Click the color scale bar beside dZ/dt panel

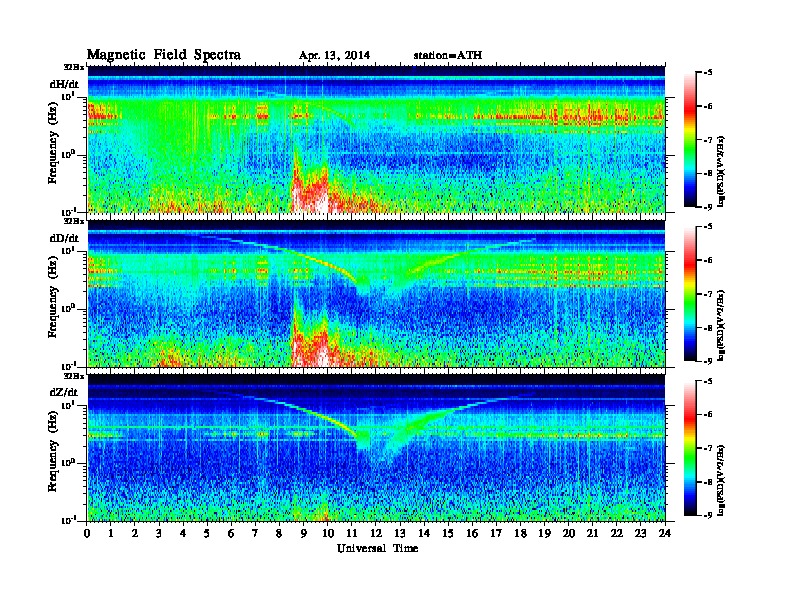click(x=689, y=448)
